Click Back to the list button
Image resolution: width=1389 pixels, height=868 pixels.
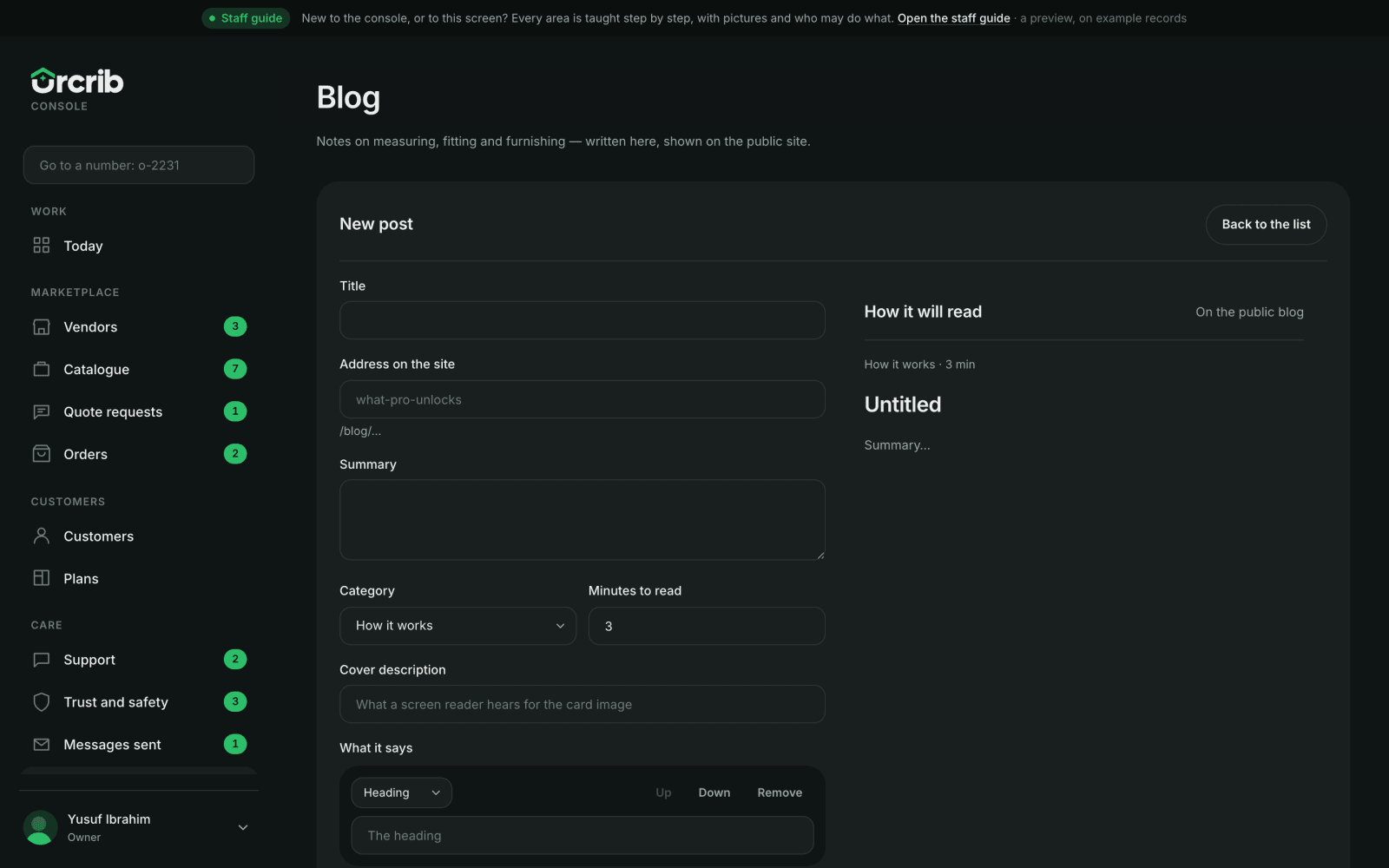pyautogui.click(x=1266, y=224)
